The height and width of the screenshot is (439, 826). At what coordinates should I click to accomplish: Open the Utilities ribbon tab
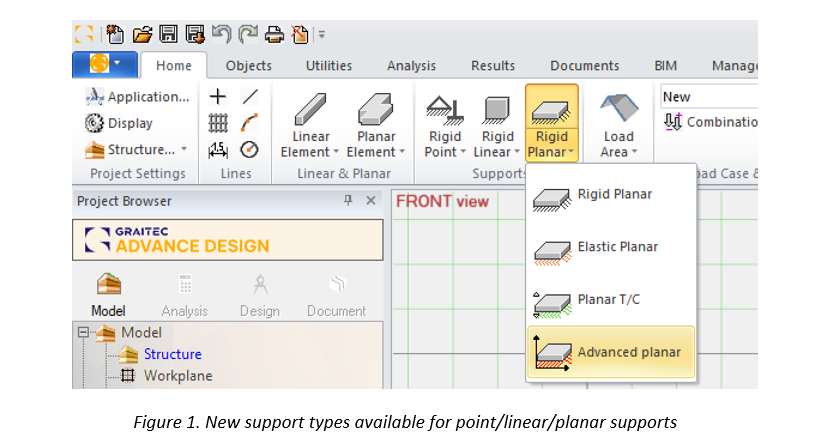coord(328,66)
